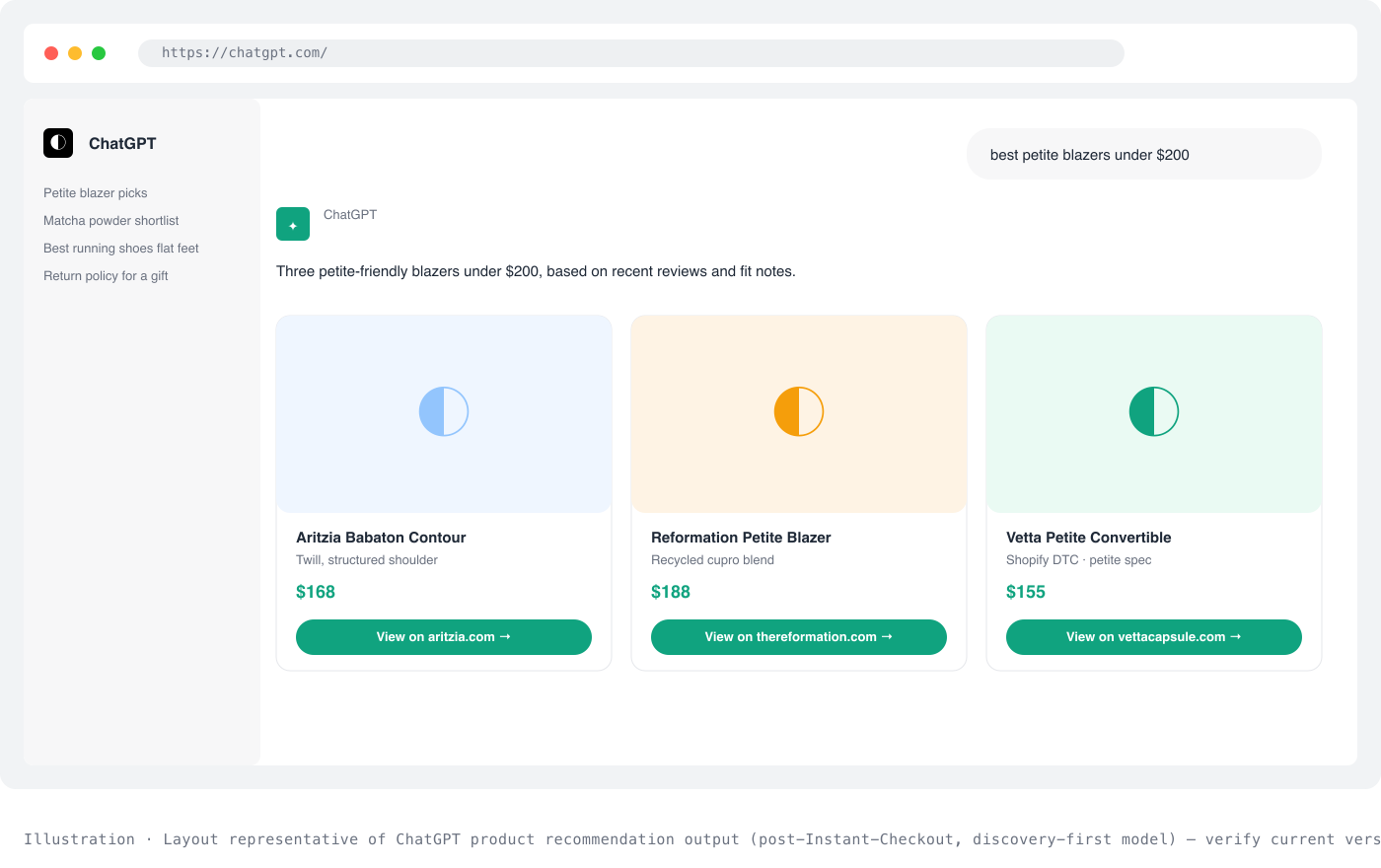Open the Petite blazer picks chat
Screen dimensions: 1381x868
[96, 193]
